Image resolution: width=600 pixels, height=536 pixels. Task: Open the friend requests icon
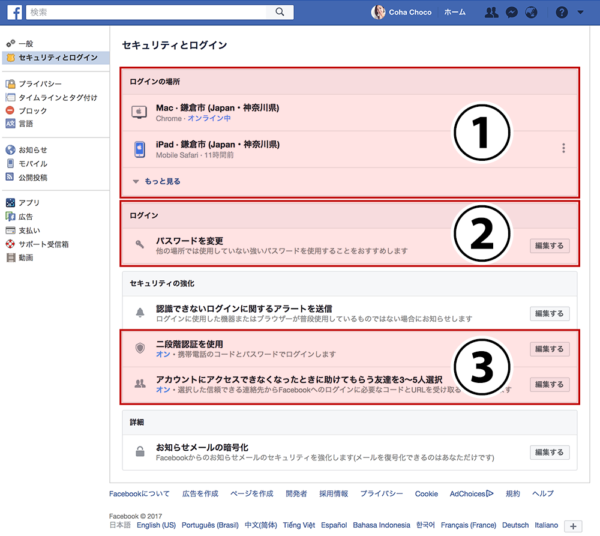click(491, 13)
